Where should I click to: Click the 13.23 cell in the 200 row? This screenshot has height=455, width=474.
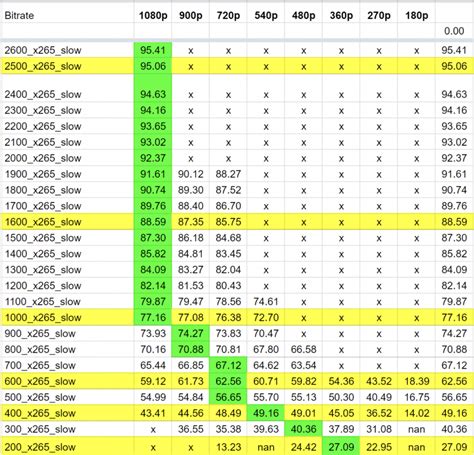pos(228,447)
